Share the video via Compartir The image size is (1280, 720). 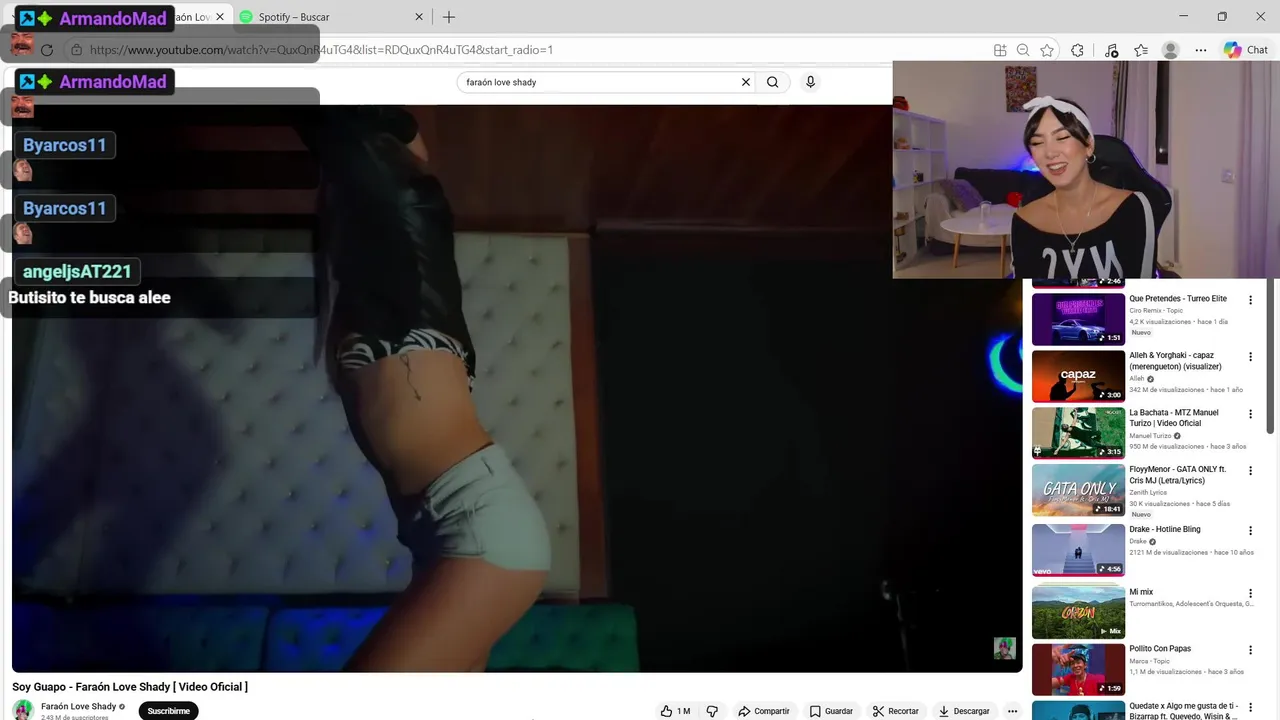point(764,711)
